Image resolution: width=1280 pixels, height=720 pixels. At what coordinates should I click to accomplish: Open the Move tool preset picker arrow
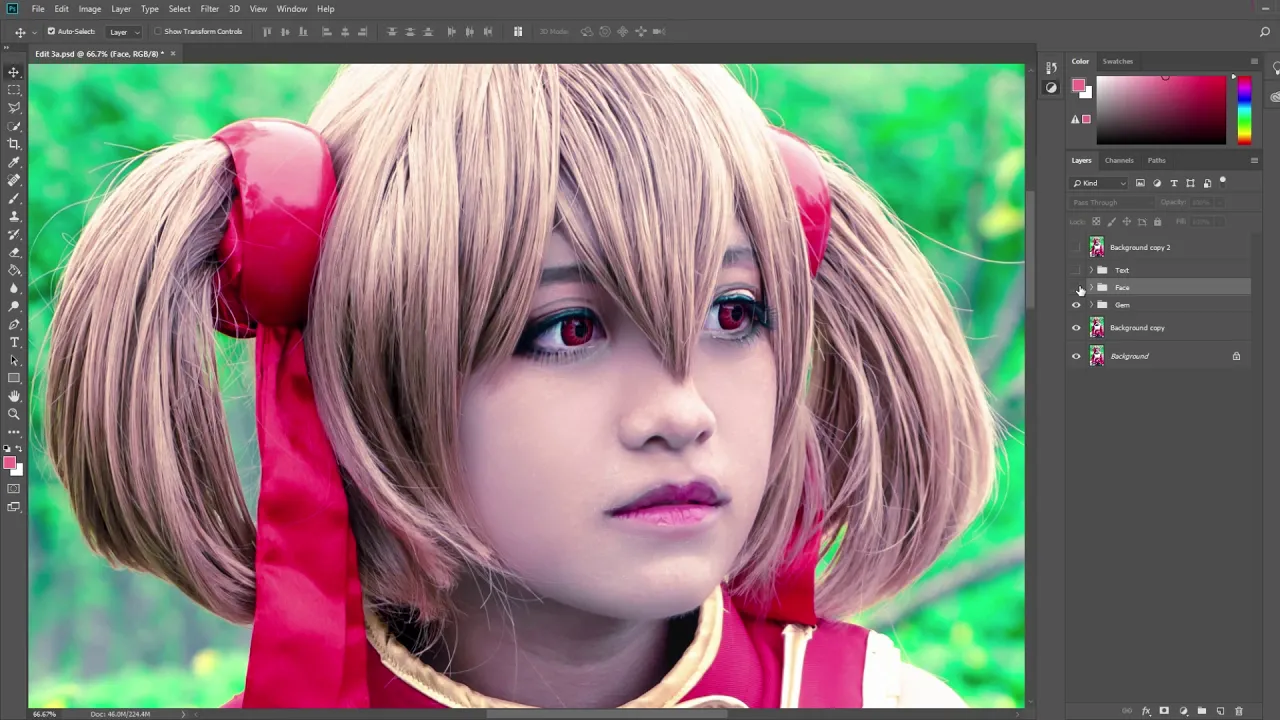34,32
